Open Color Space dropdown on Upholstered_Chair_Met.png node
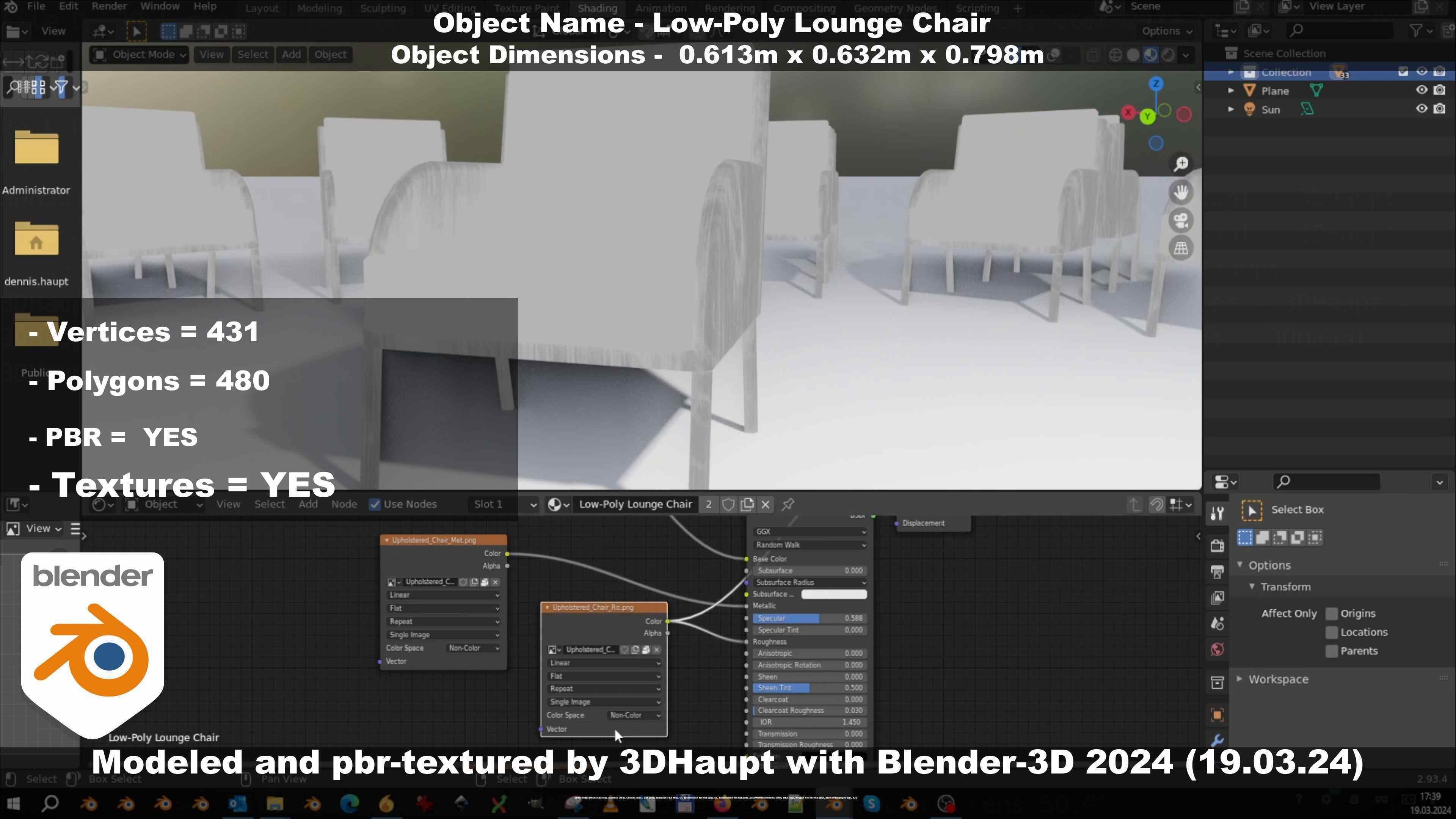The image size is (1456, 819). click(x=473, y=648)
